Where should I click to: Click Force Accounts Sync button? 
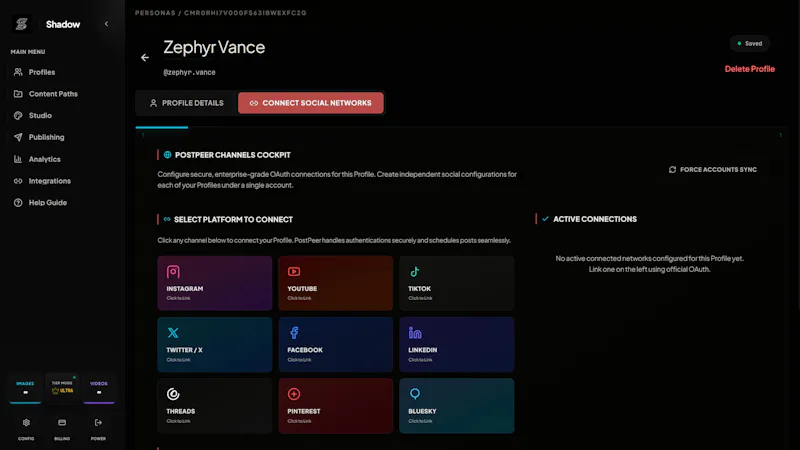click(713, 169)
